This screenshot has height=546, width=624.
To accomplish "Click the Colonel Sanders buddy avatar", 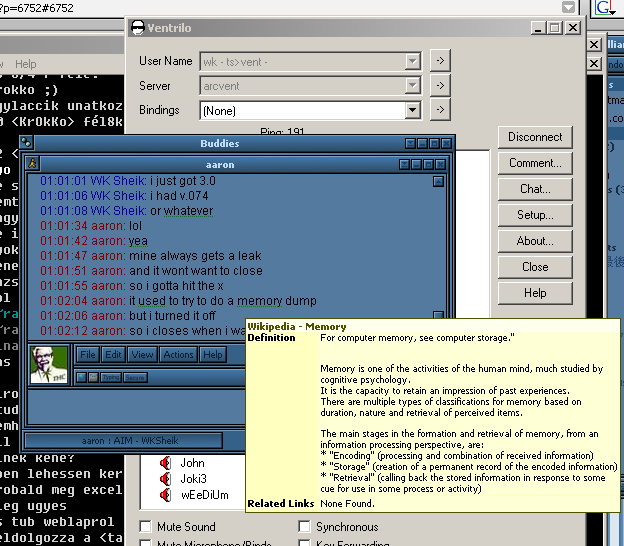I will pyautogui.click(x=49, y=365).
